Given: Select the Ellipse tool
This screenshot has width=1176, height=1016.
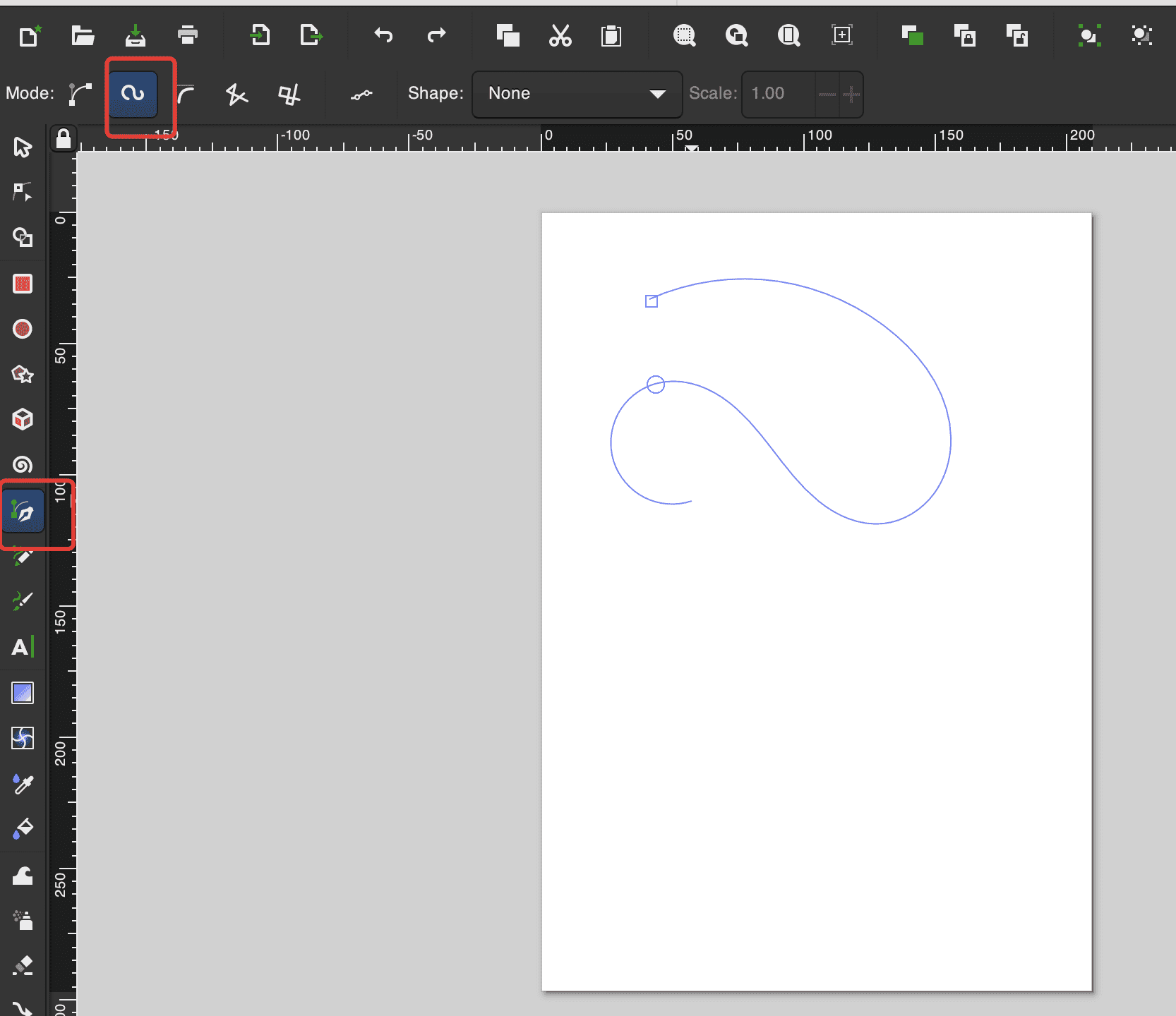Looking at the screenshot, I should 23,329.
